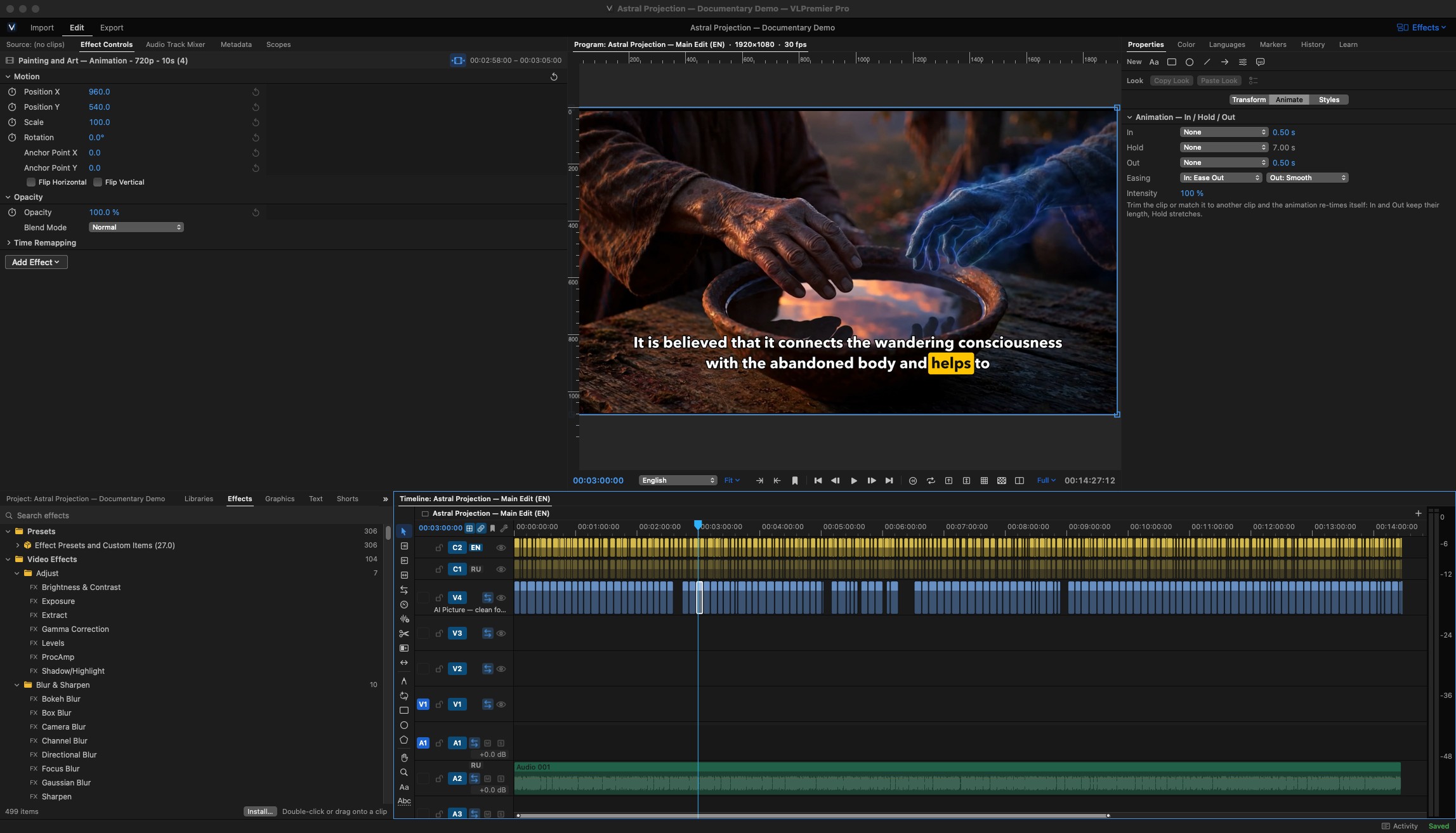Hide the V4 video track
Screen dimensions: 1456x833
pyautogui.click(x=501, y=598)
